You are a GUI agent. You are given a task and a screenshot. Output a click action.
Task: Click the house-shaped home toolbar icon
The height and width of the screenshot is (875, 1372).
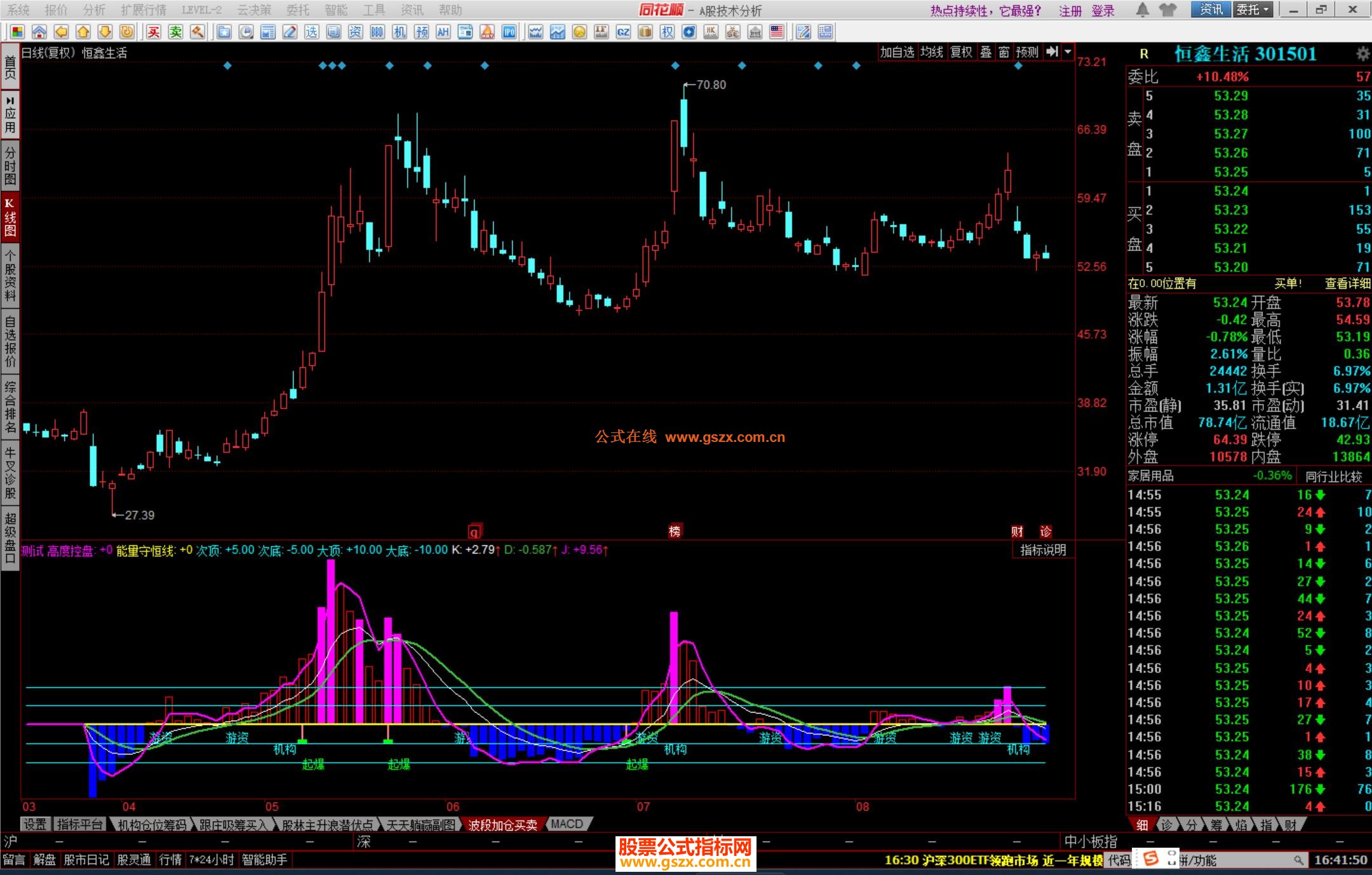click(39, 32)
